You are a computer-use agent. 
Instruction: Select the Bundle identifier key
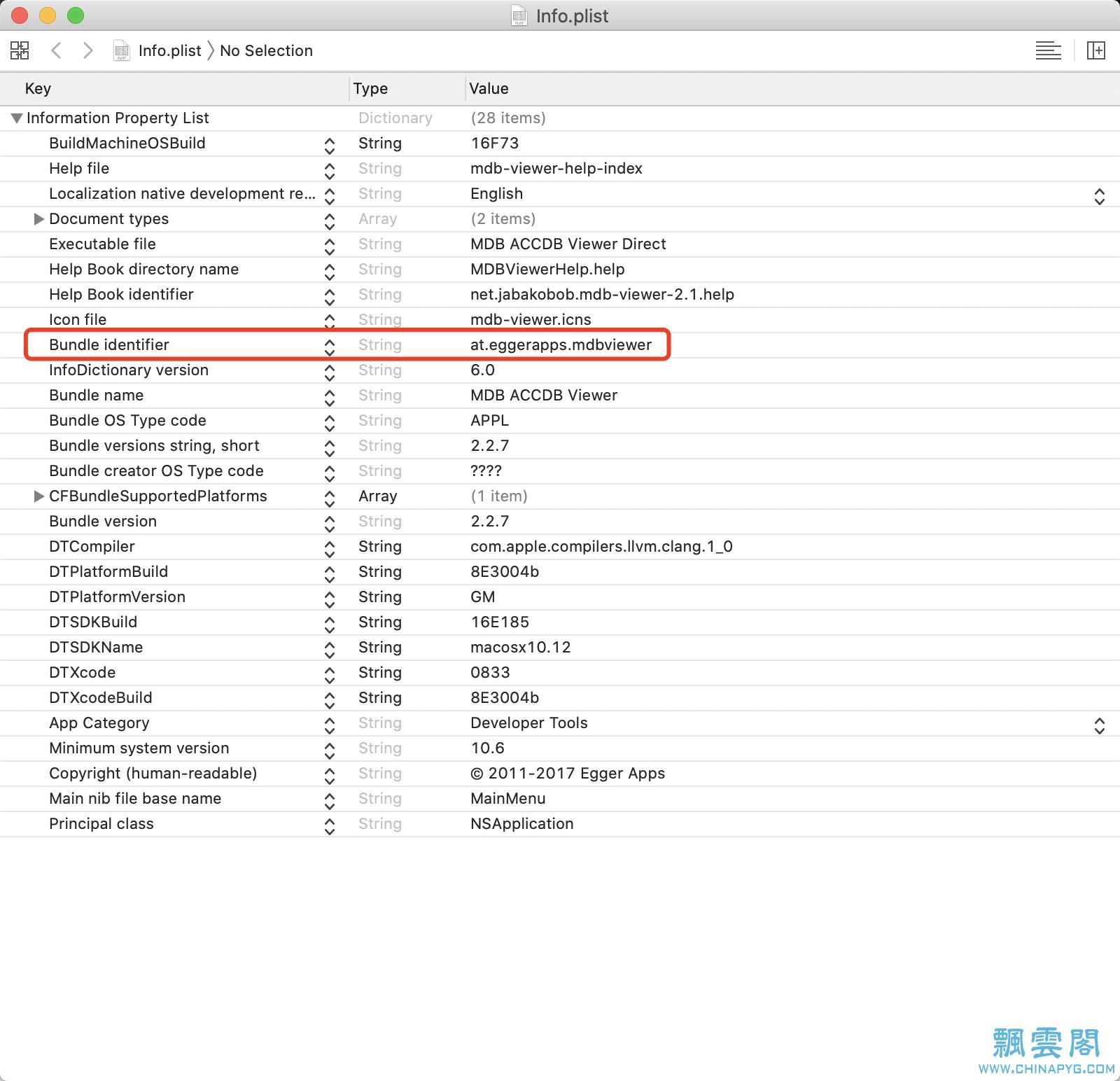click(109, 344)
